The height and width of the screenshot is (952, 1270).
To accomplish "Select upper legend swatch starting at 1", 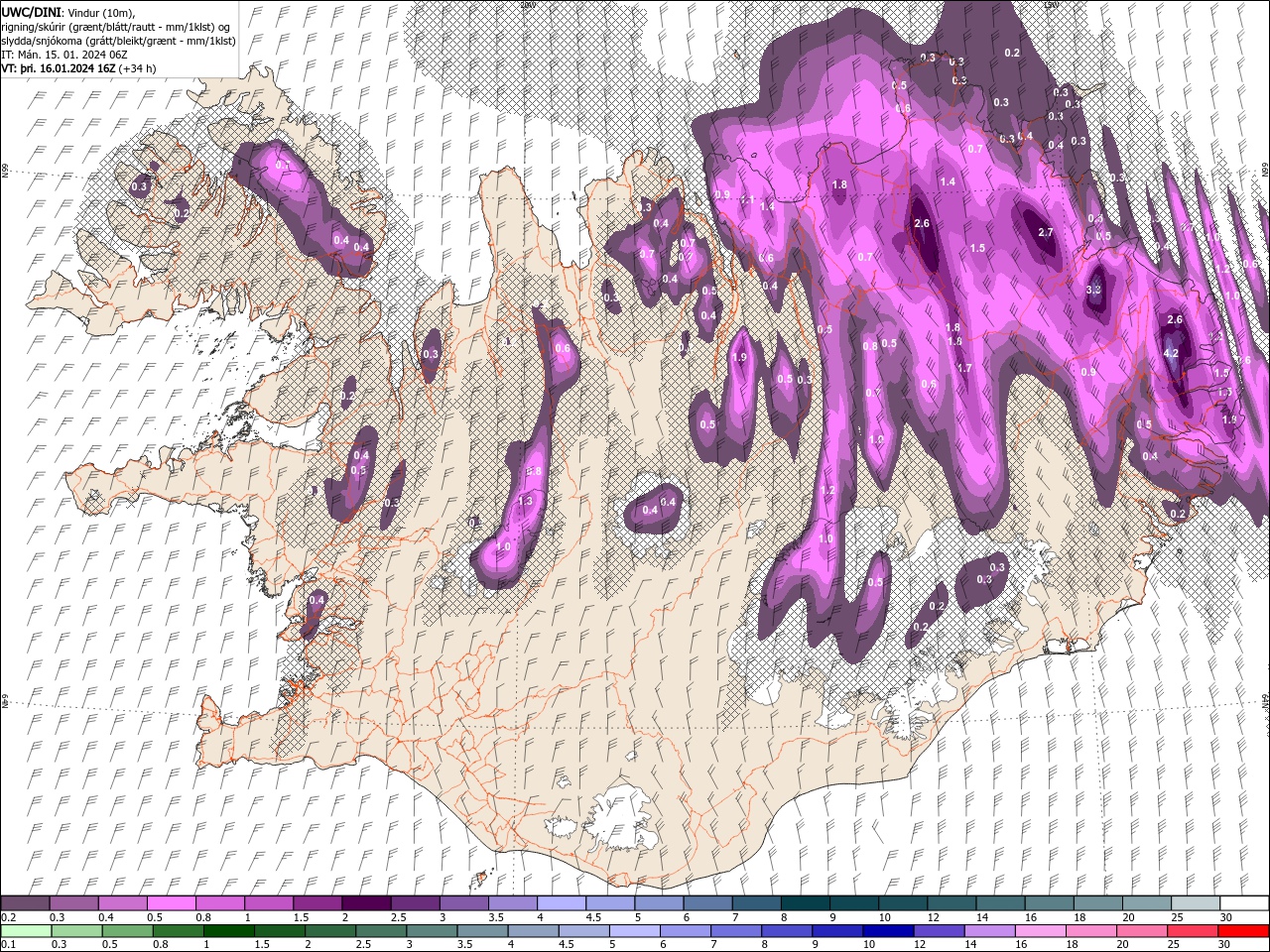I will pos(268,903).
